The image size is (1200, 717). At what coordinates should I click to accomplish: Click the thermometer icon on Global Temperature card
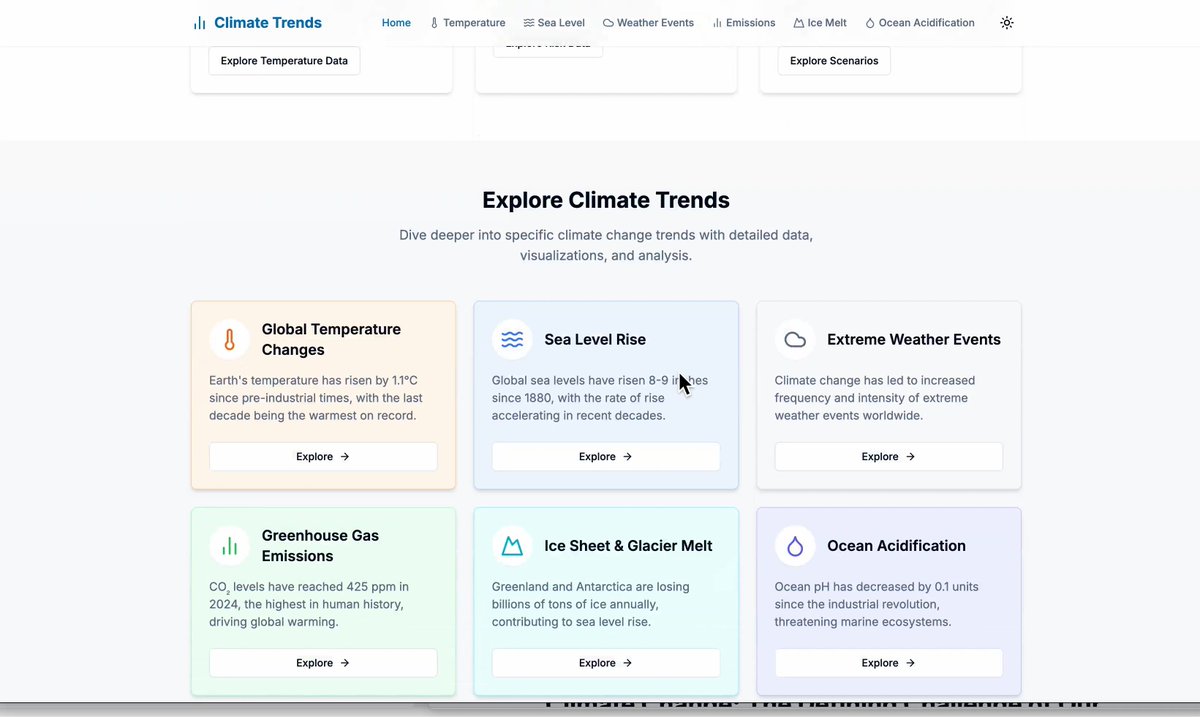(x=229, y=340)
